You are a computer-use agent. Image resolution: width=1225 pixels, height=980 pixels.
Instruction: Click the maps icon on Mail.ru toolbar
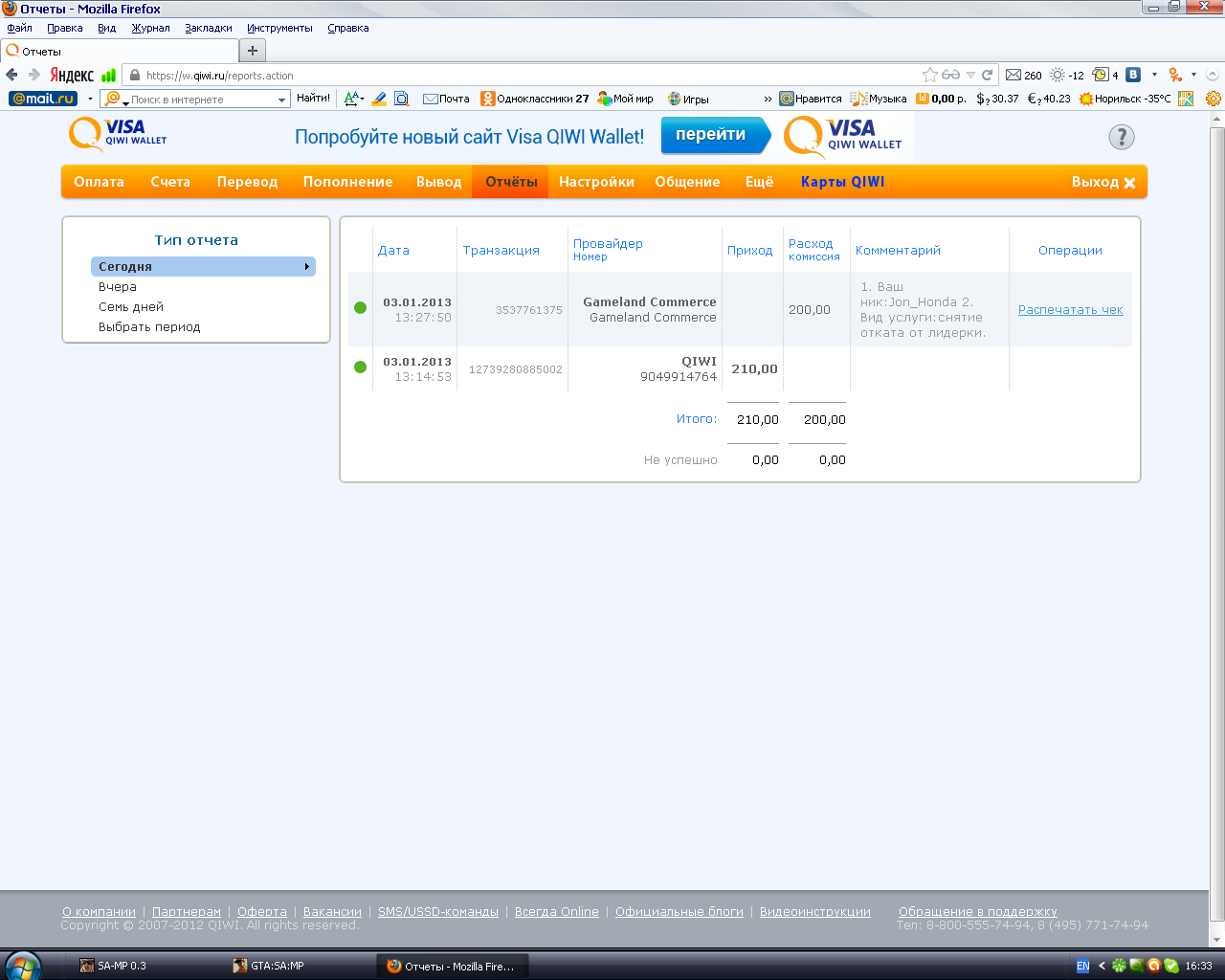(1187, 99)
